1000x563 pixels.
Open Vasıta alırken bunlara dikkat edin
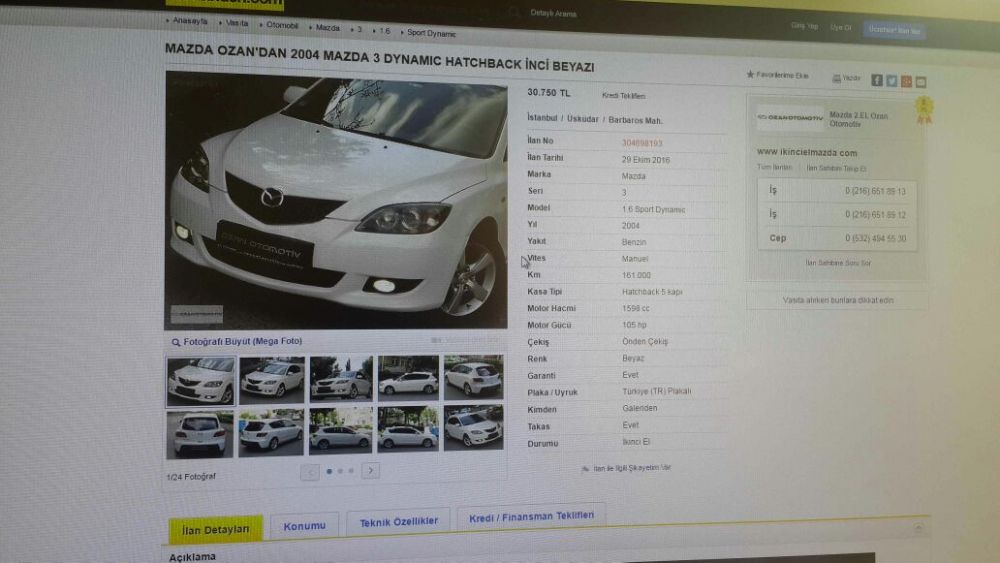click(x=837, y=300)
